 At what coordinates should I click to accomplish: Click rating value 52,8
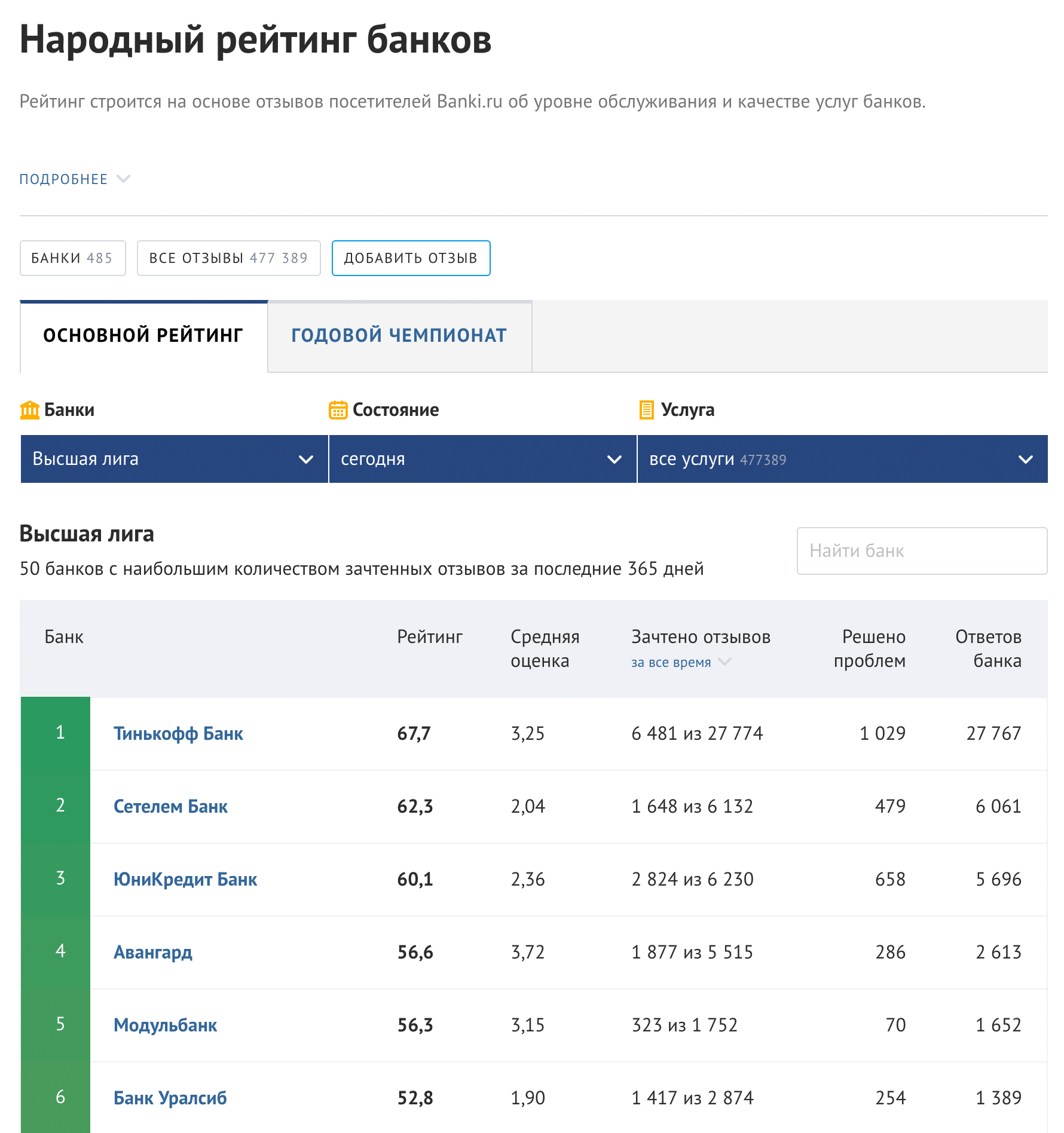pos(415,1098)
